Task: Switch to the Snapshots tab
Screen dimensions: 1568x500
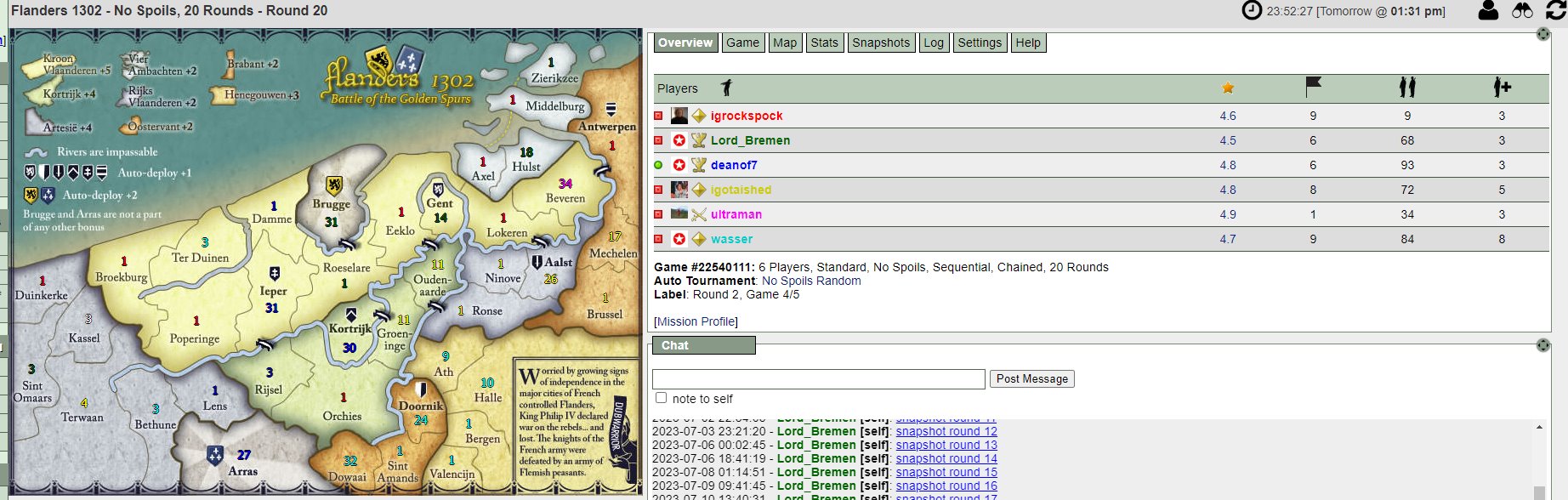Action: (881, 43)
